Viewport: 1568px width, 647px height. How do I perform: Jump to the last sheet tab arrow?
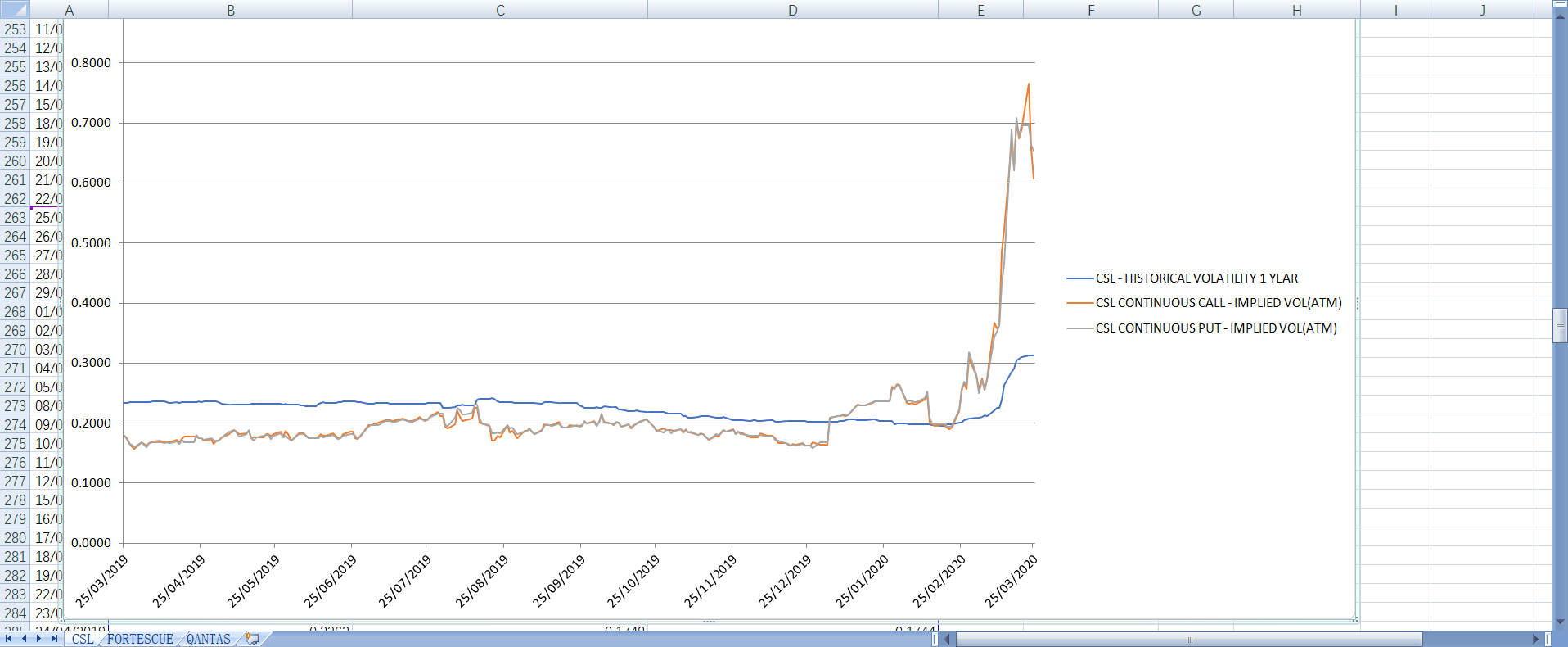click(x=54, y=639)
